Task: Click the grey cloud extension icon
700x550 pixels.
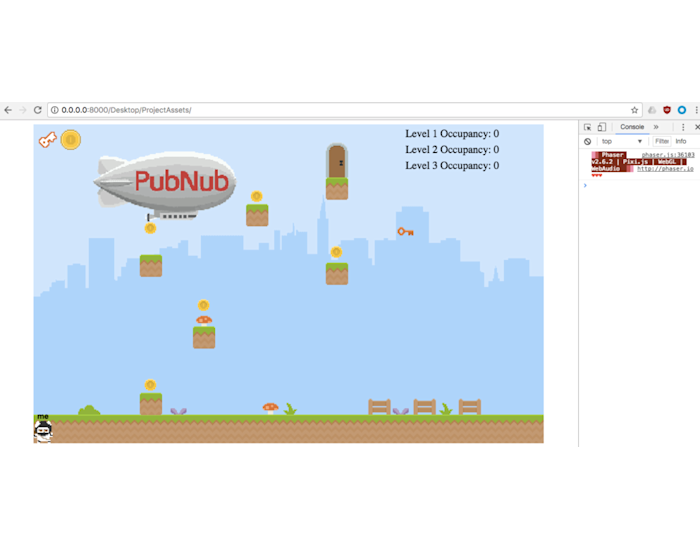Action: 652,110
